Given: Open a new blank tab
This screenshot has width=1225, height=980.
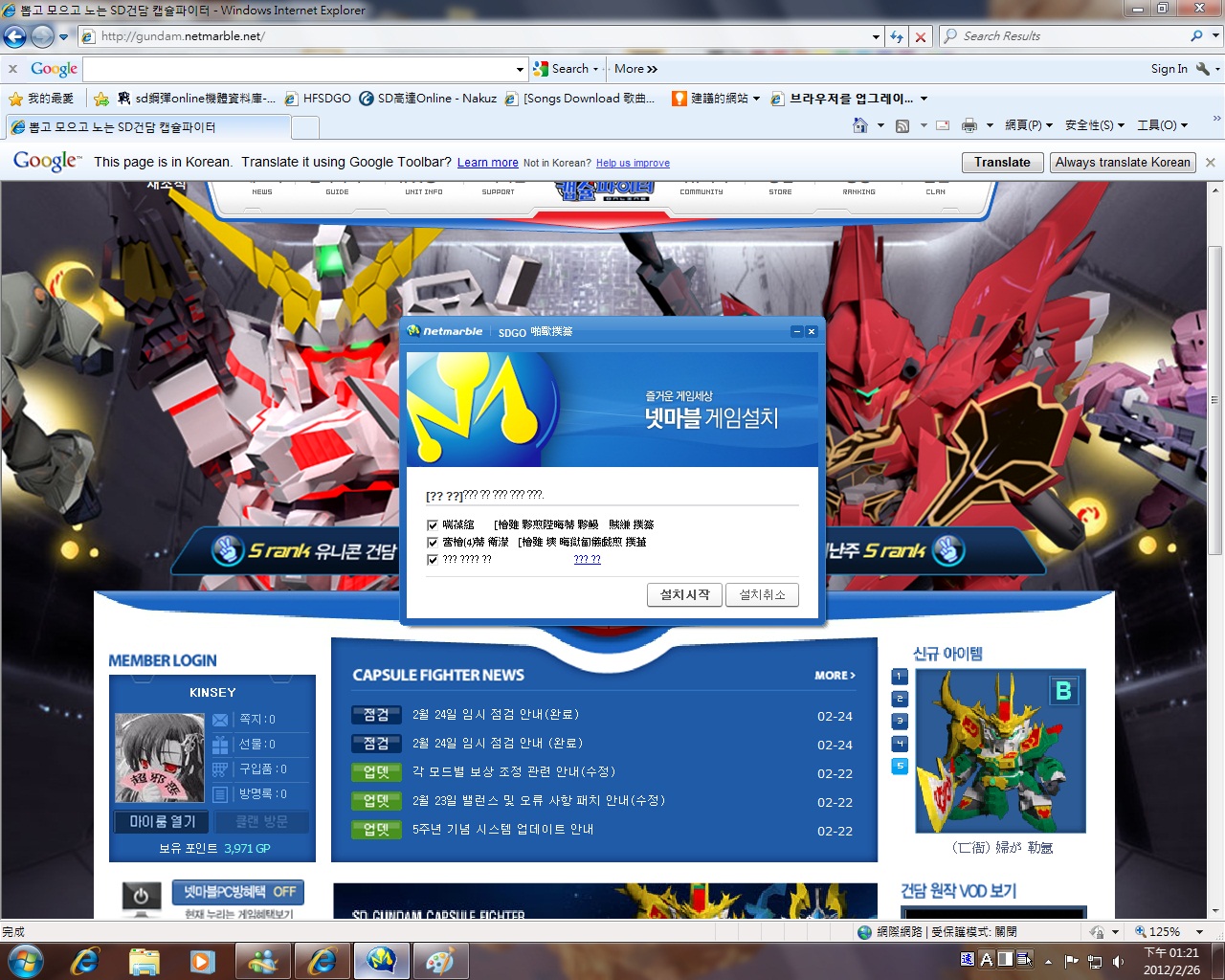Looking at the screenshot, I should click(305, 127).
